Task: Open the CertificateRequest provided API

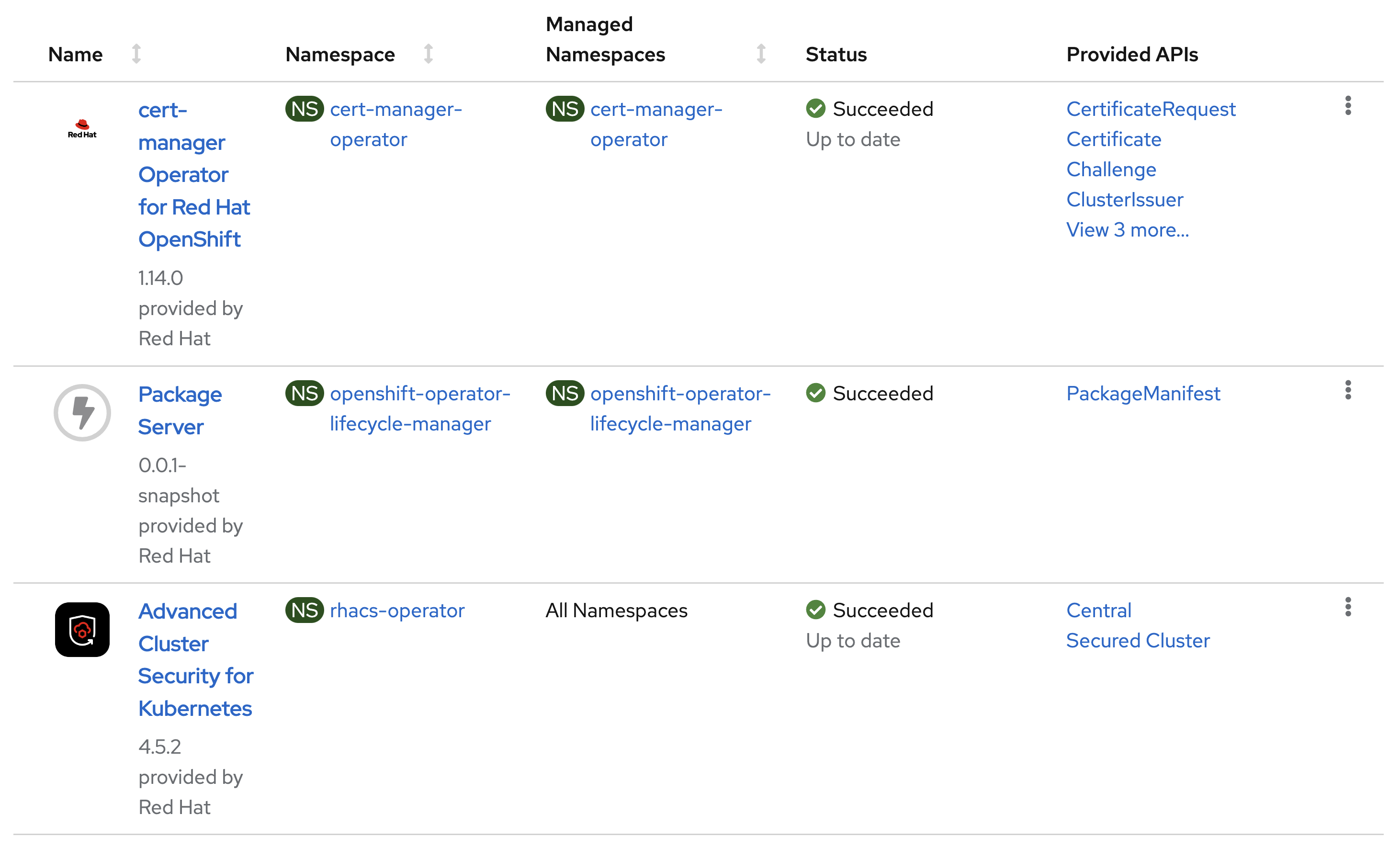Action: point(1151,109)
